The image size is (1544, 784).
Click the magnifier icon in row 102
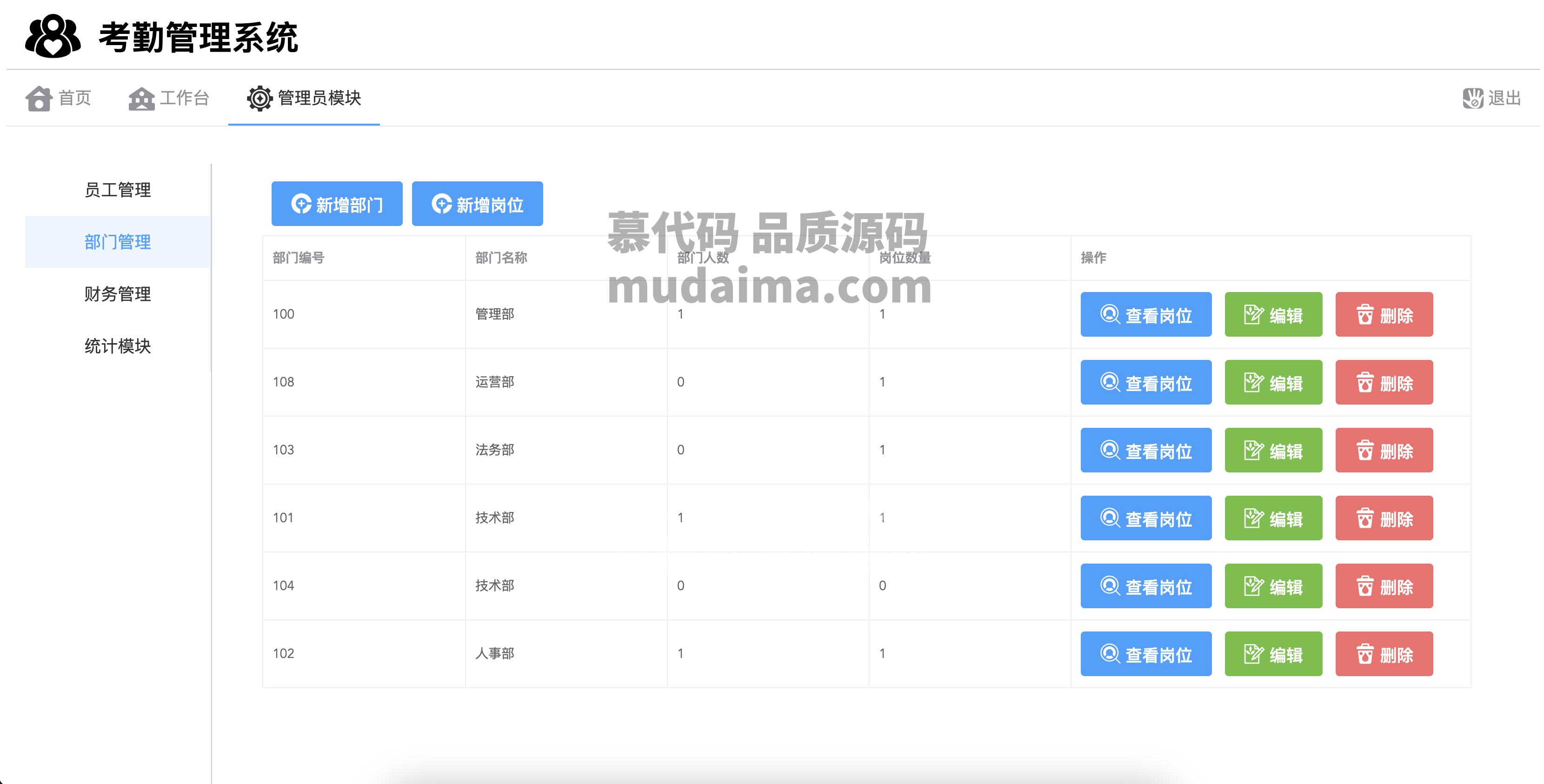[1110, 653]
